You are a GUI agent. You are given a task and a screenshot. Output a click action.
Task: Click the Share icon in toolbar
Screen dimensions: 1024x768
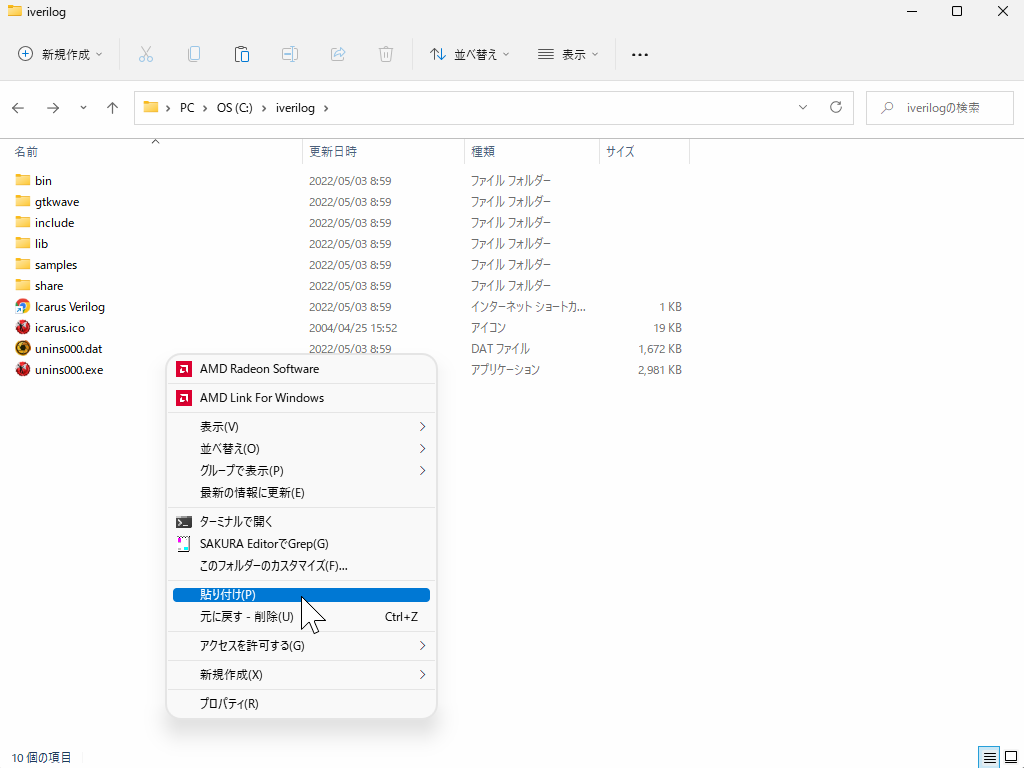(338, 54)
